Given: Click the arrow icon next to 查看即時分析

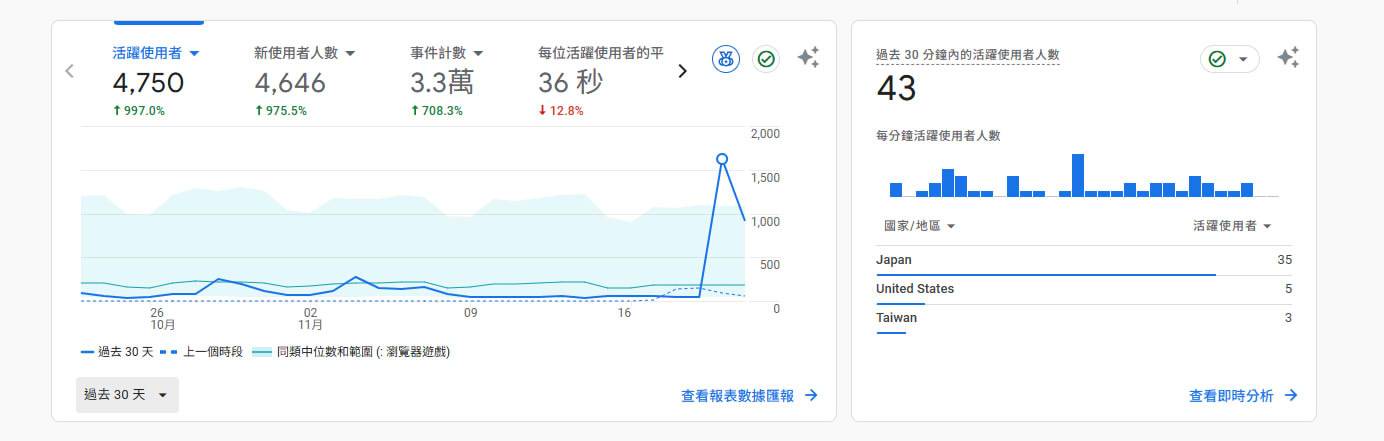Looking at the screenshot, I should (1291, 396).
